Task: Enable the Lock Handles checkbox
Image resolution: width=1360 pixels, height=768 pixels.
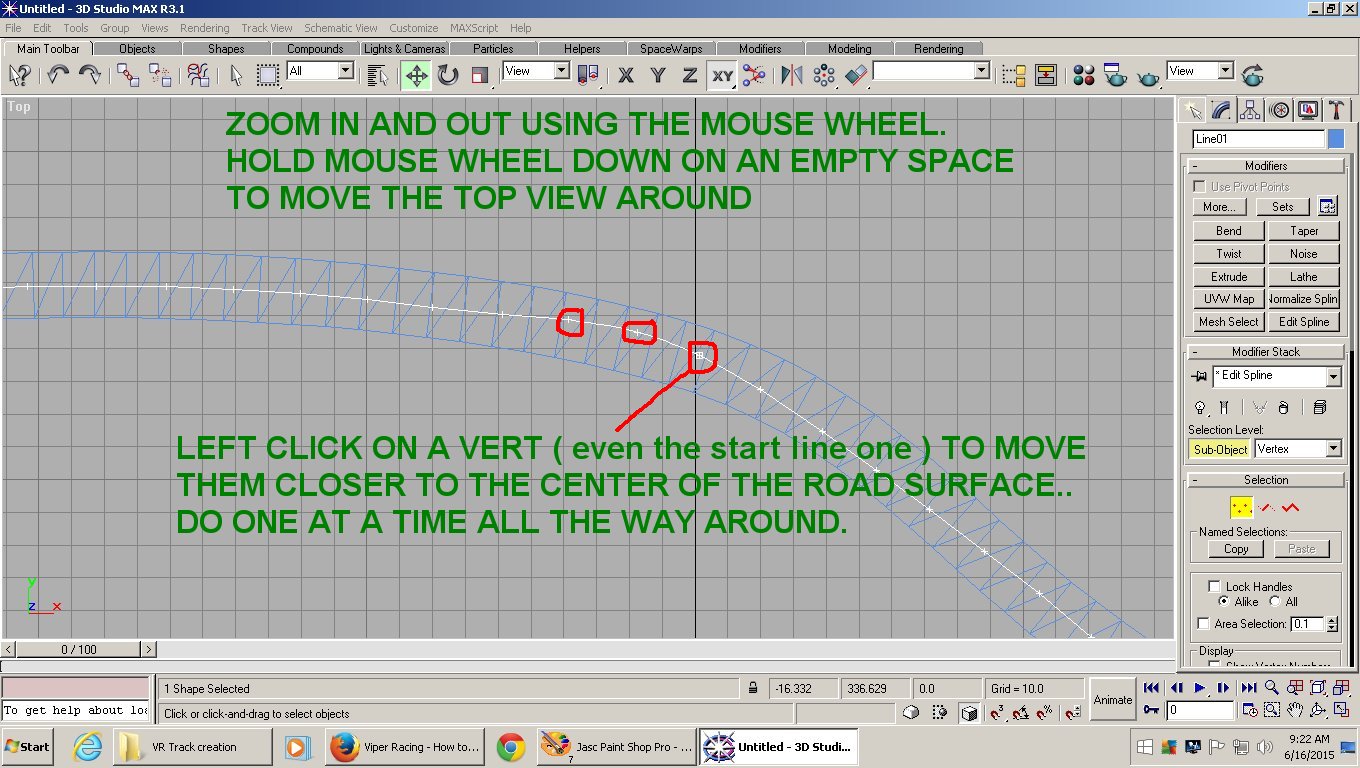Action: (1214, 587)
